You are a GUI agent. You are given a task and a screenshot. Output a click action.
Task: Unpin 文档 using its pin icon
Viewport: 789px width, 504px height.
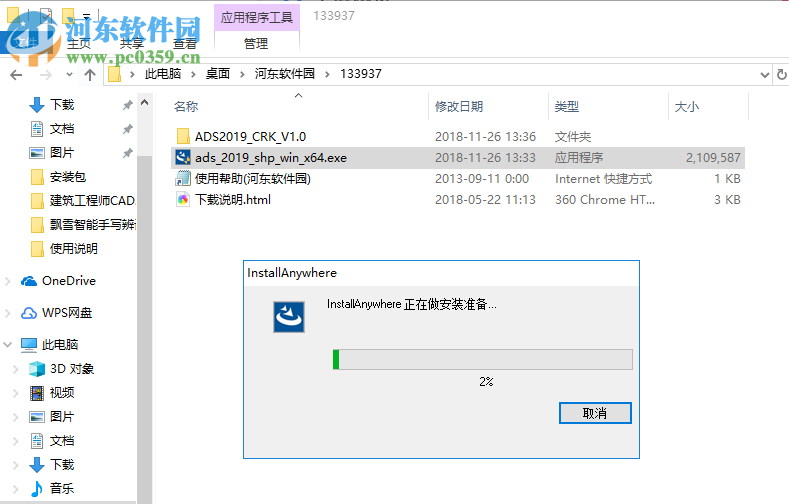coord(128,129)
